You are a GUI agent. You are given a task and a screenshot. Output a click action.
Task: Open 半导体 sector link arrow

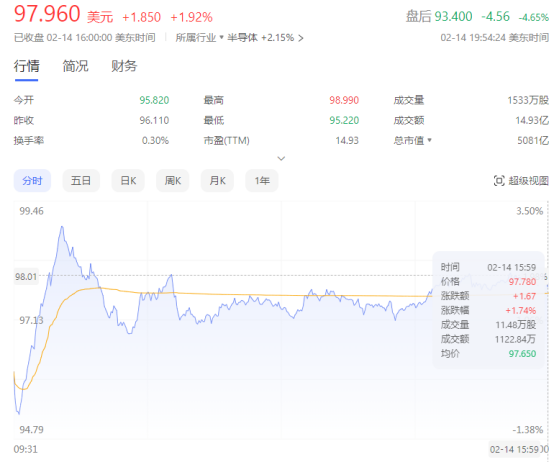[301, 38]
